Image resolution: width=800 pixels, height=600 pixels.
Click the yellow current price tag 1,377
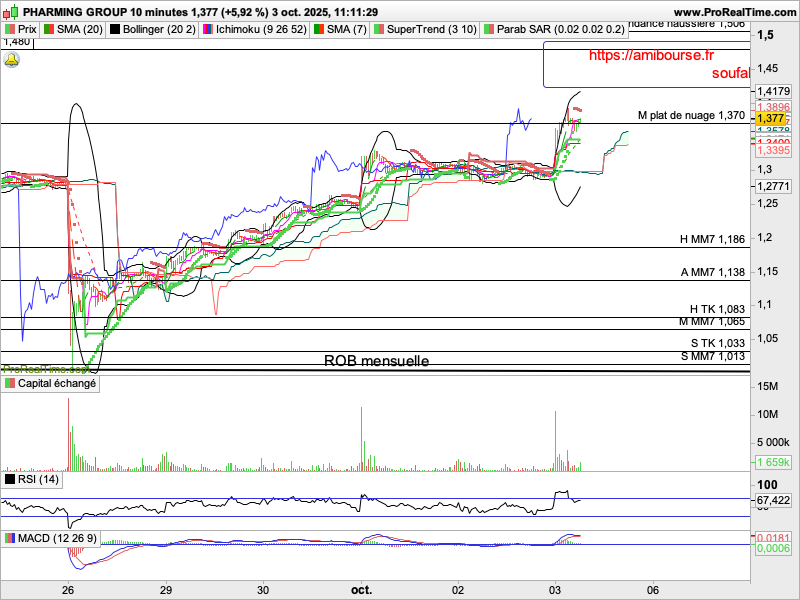770,118
